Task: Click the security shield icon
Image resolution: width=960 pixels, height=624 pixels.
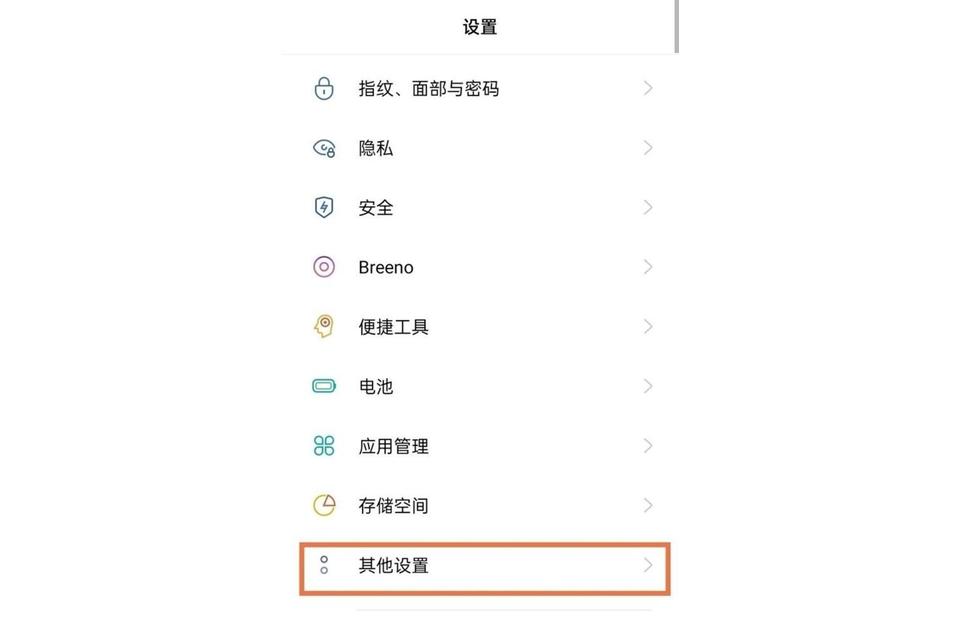Action: click(x=324, y=208)
